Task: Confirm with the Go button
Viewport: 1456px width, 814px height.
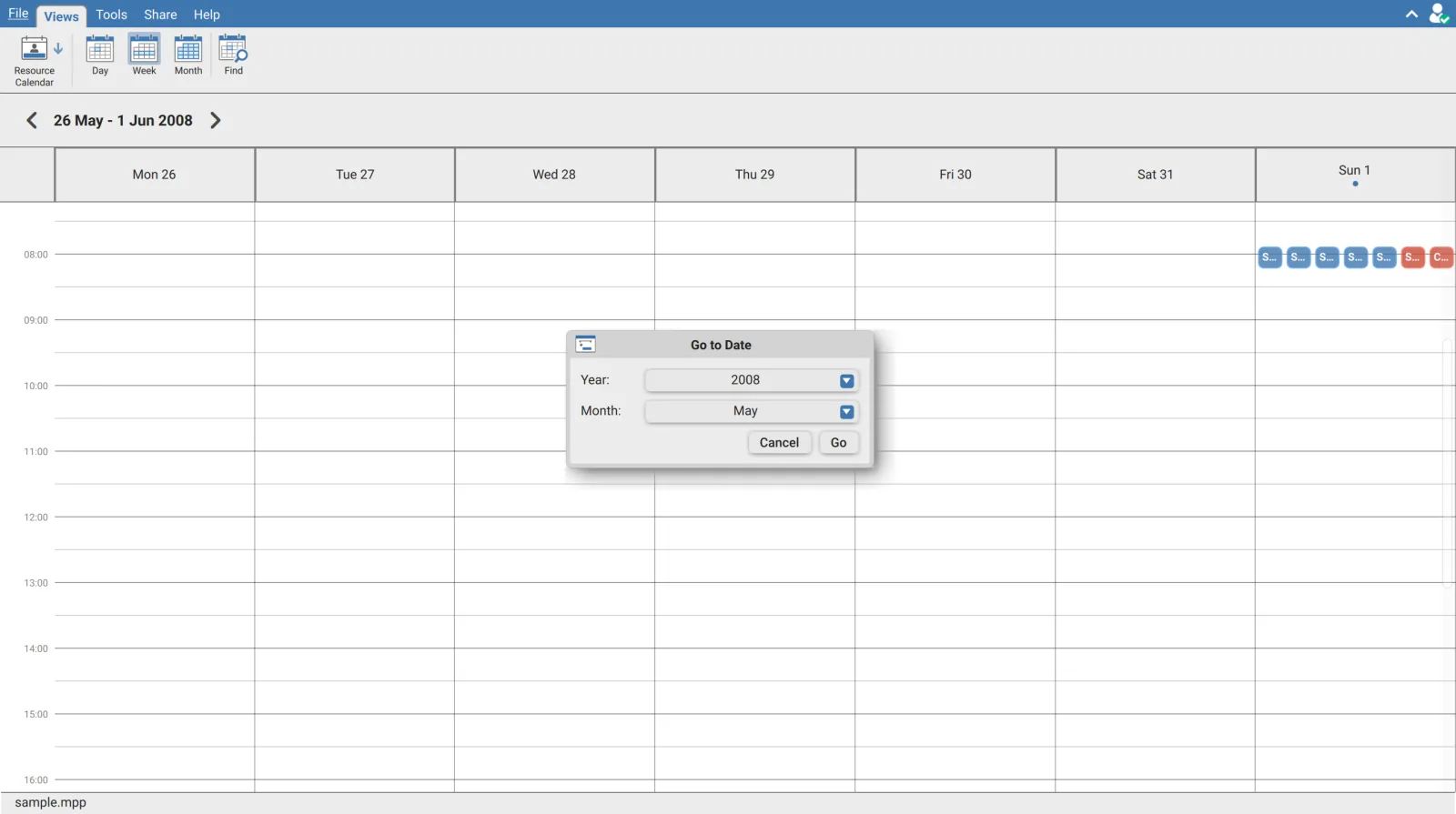Action: [x=839, y=443]
